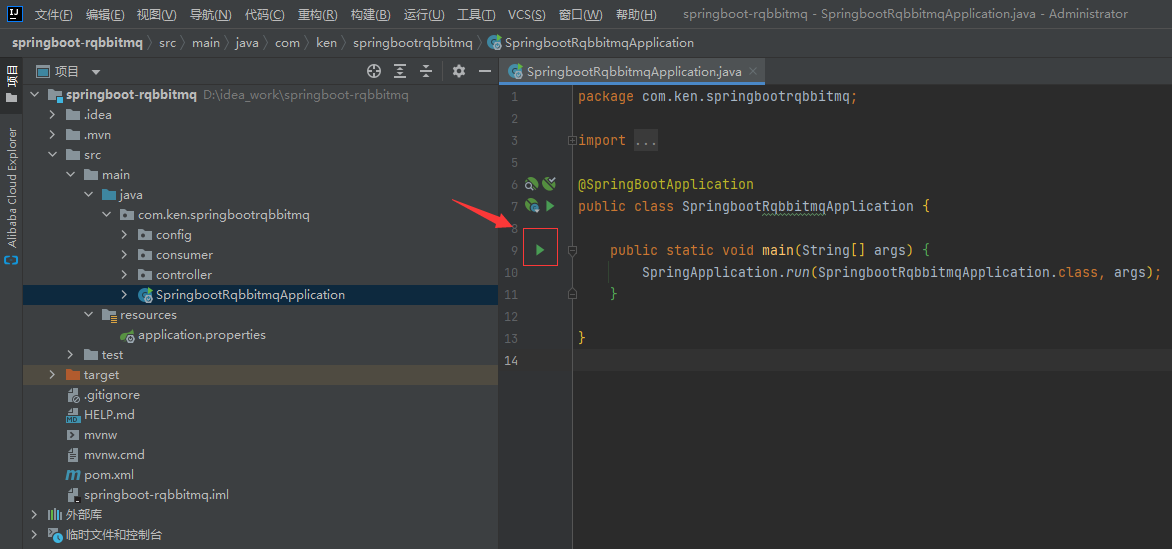Click springboot-rqbbitmq in the breadcrumb bar
1172x549 pixels.
[77, 43]
